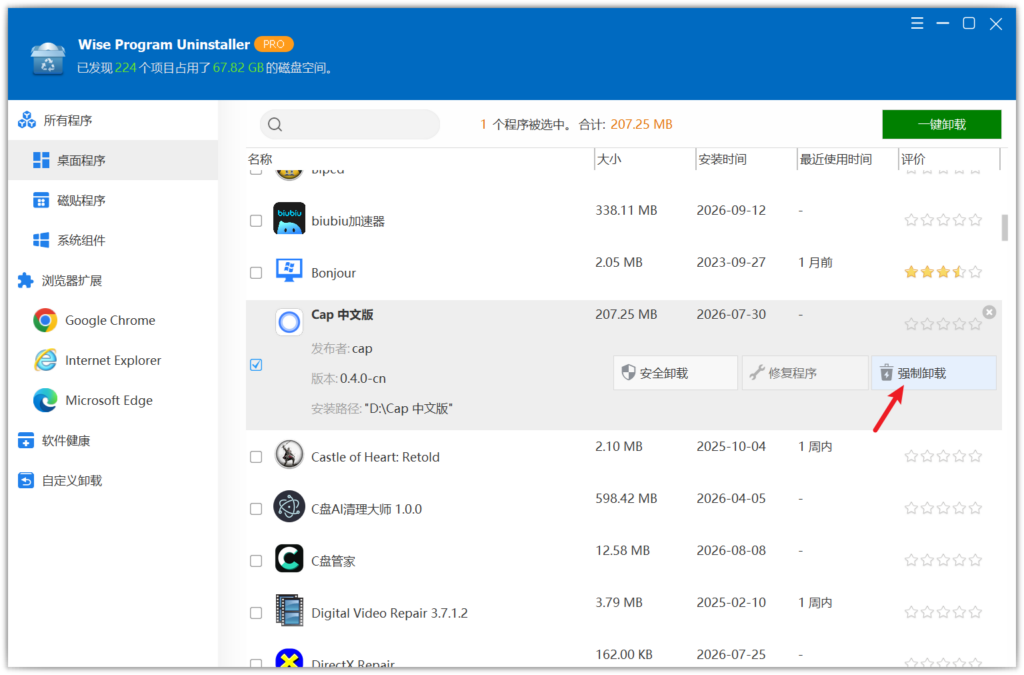
Task: Click the PRO badge
Action: 274,44
